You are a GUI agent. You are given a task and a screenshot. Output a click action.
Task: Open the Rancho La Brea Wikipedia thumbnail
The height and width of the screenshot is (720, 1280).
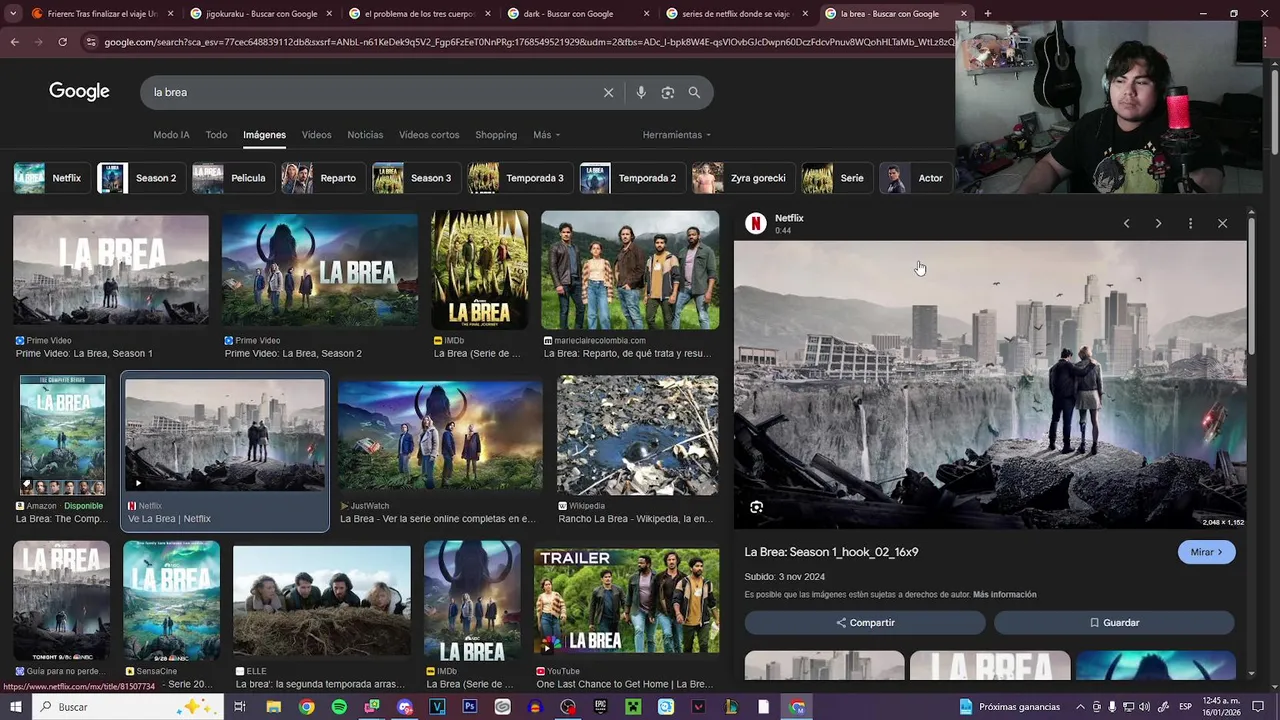tap(637, 435)
